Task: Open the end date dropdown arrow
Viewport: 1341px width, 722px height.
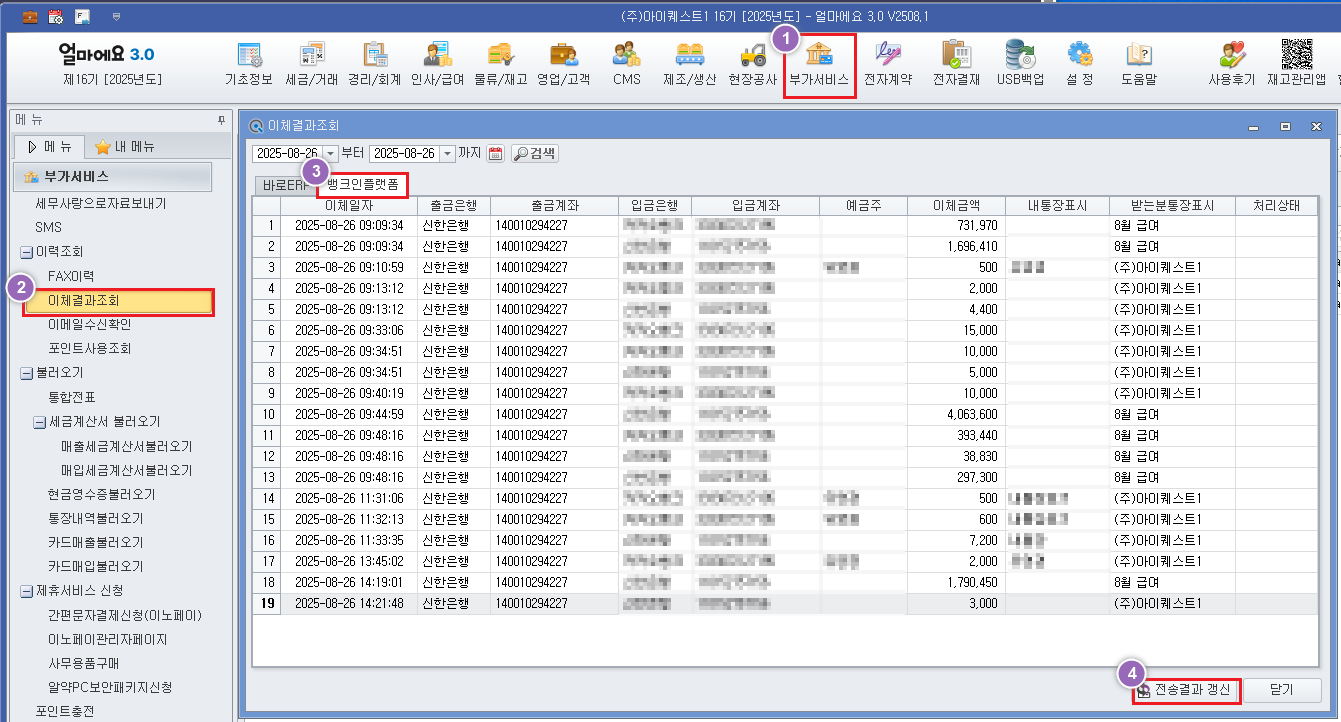Action: pos(447,154)
